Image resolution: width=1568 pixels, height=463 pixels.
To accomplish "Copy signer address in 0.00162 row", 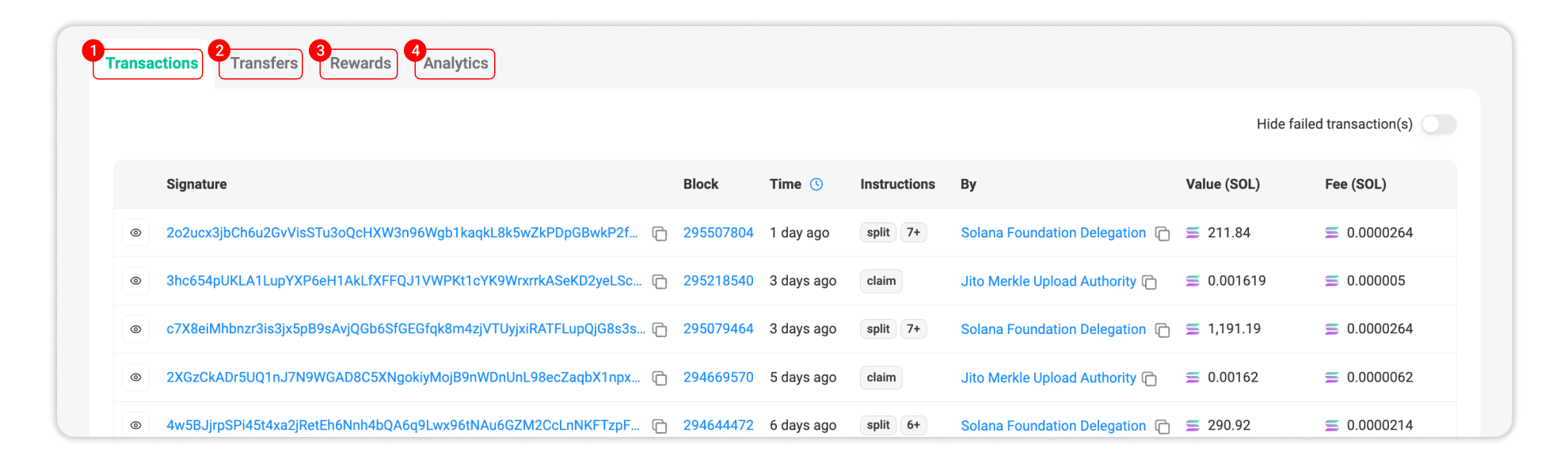I will click(1150, 378).
